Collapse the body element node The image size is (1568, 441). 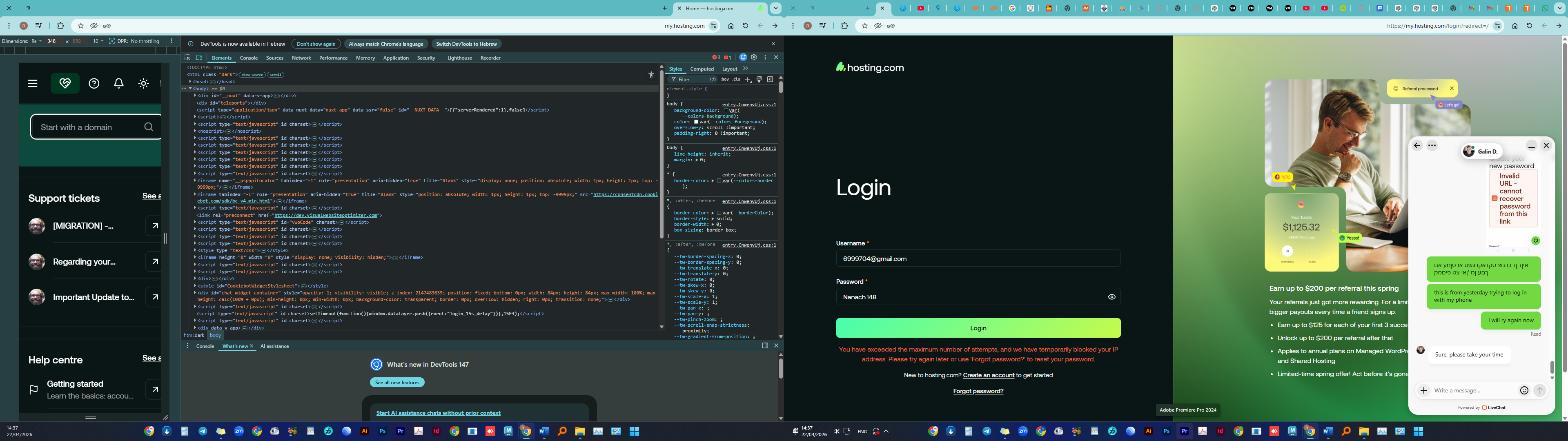[x=191, y=89]
